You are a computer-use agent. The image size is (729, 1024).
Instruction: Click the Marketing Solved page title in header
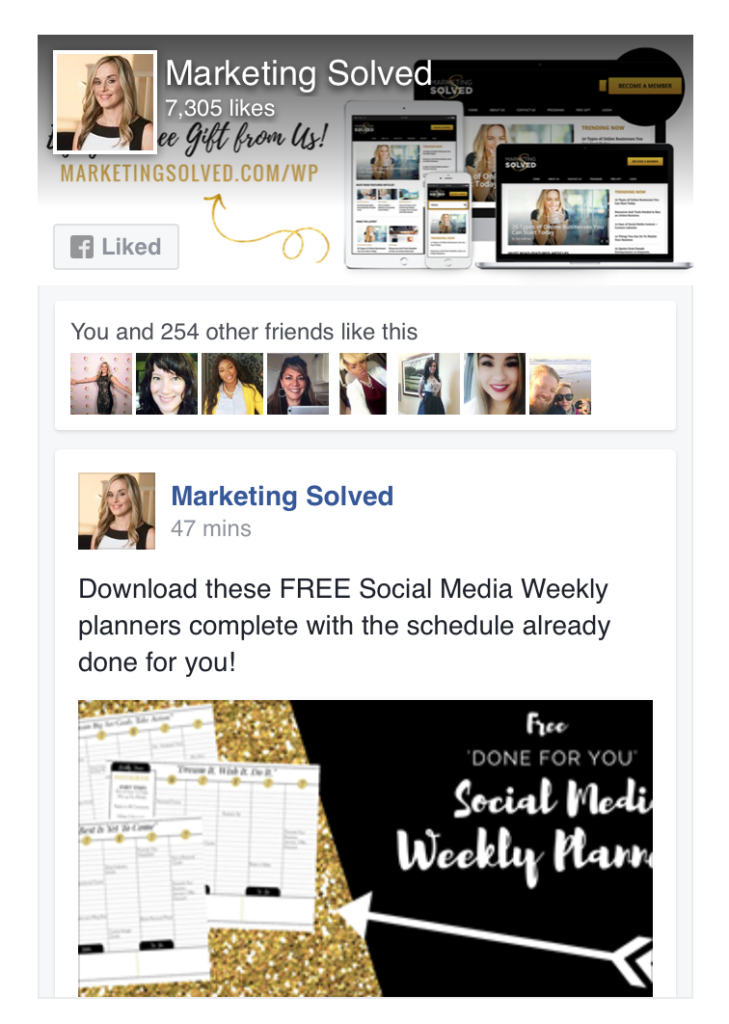click(299, 73)
